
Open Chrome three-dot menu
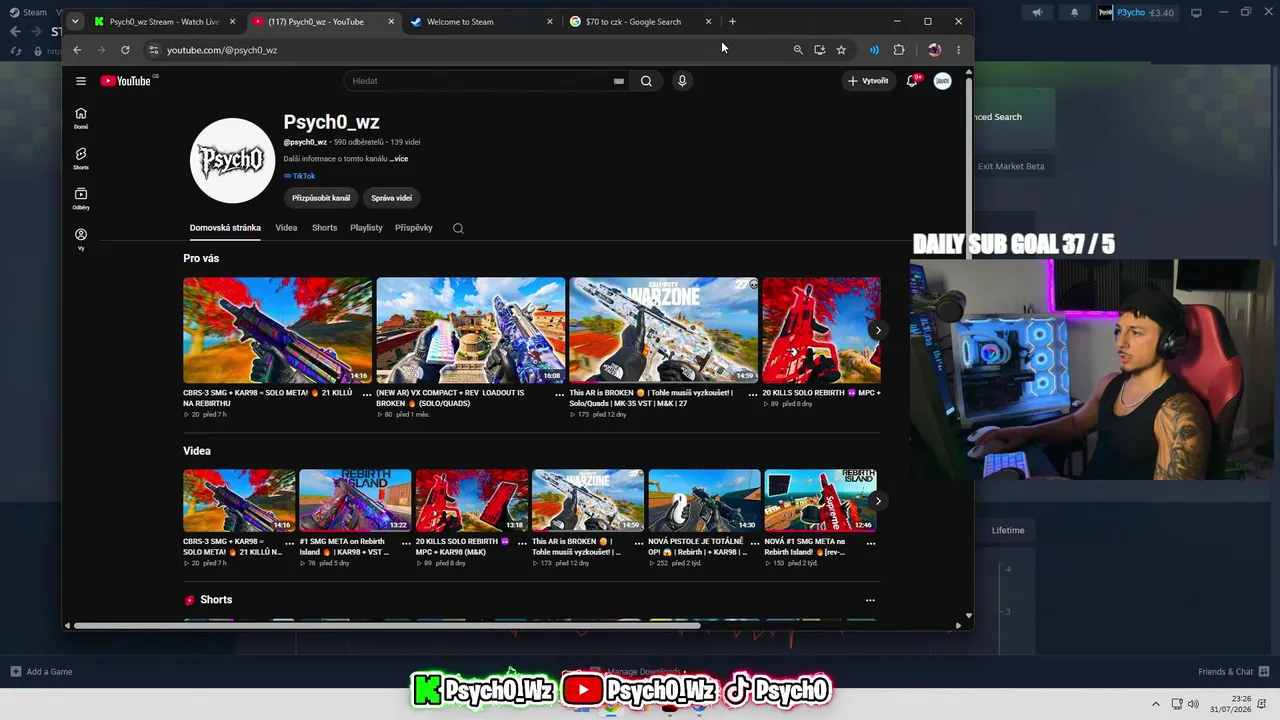(958, 50)
